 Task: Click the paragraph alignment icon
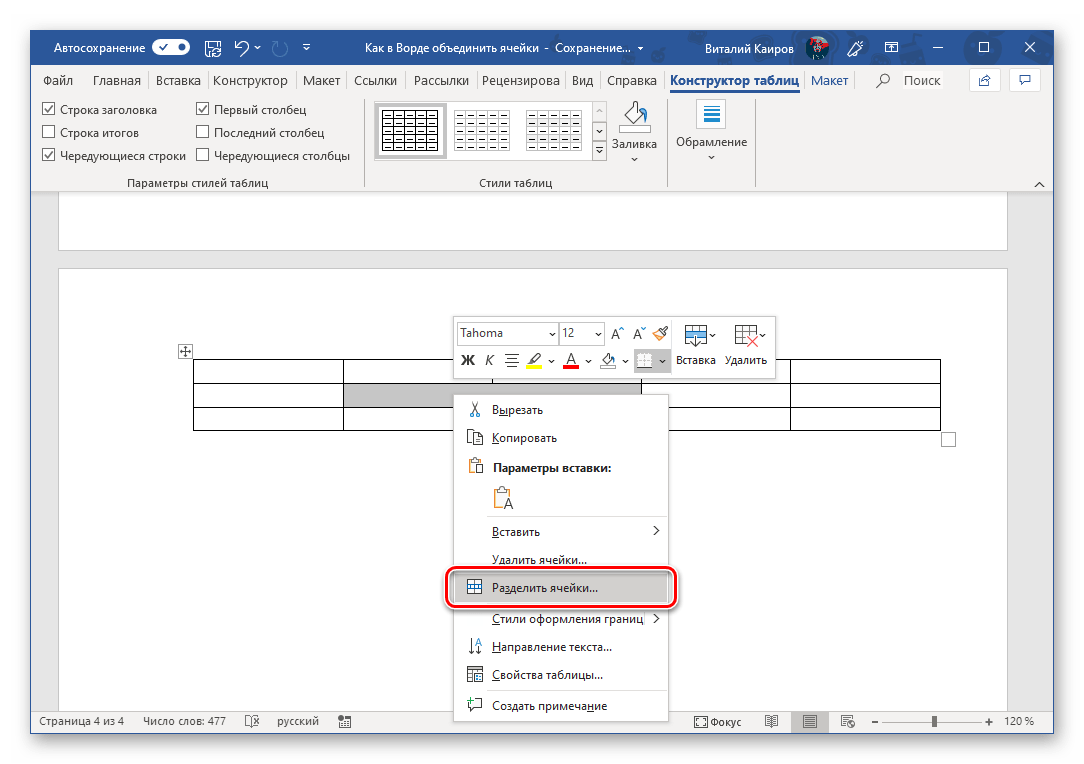tap(512, 360)
